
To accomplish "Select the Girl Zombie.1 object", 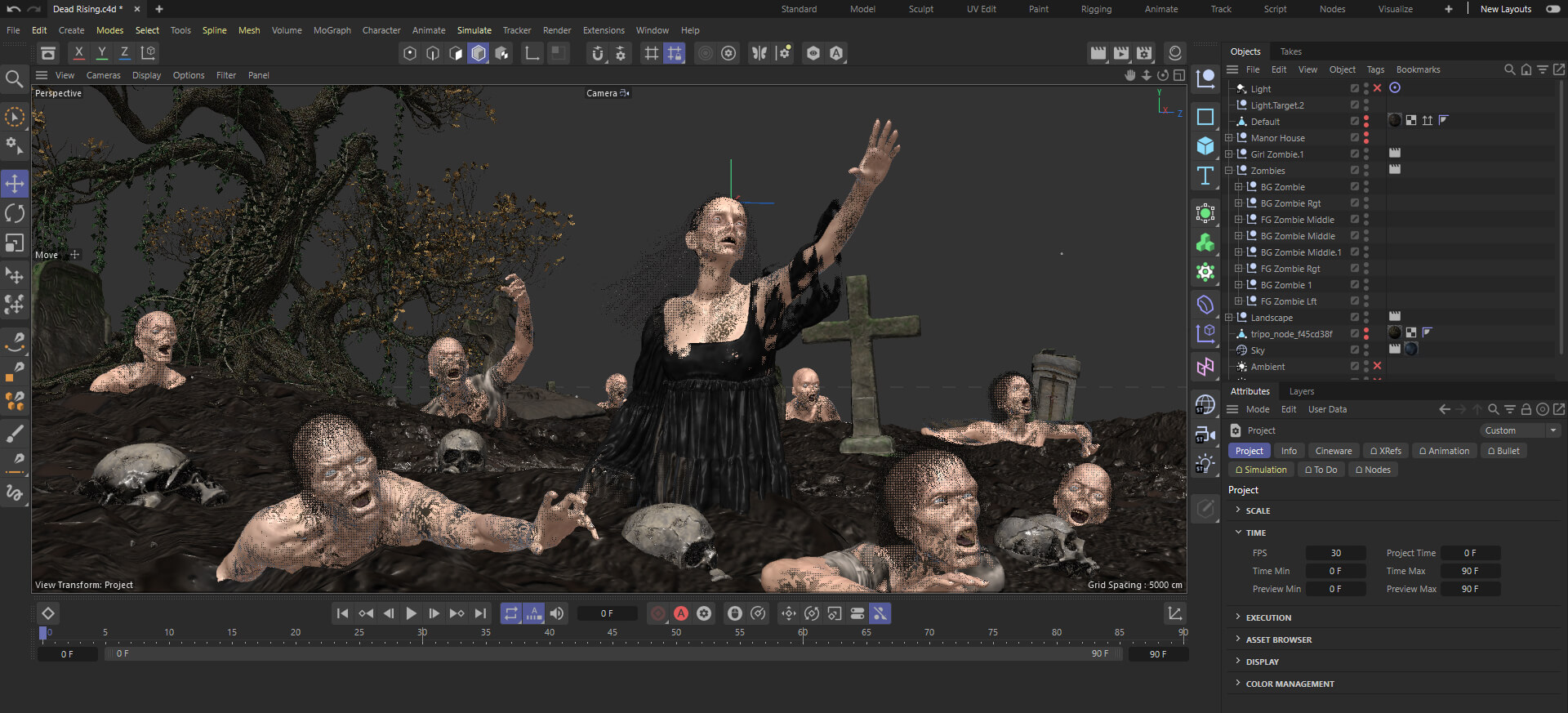I will (1276, 154).
